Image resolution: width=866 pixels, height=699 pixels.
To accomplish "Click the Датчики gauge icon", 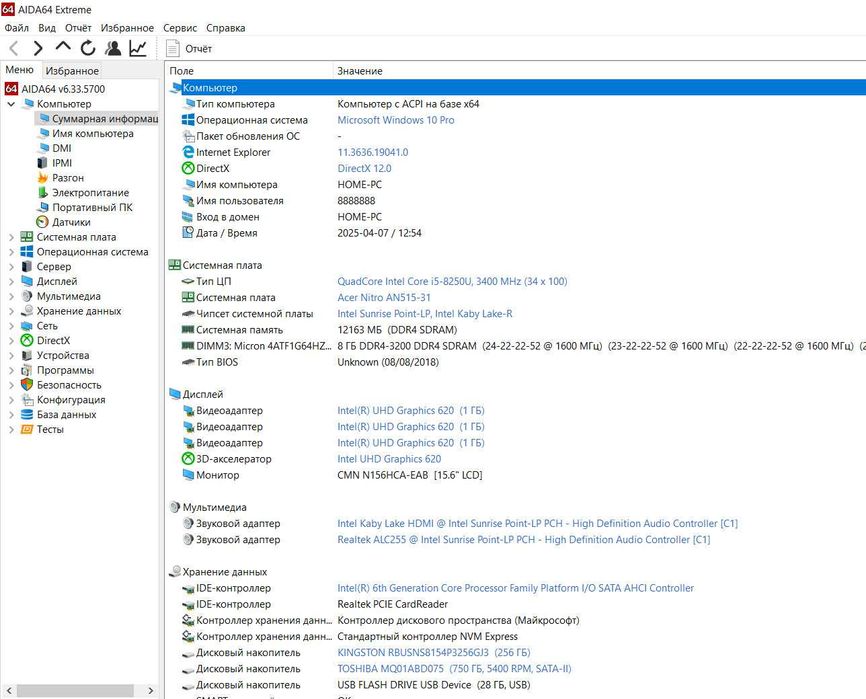I will pyautogui.click(x=43, y=222).
